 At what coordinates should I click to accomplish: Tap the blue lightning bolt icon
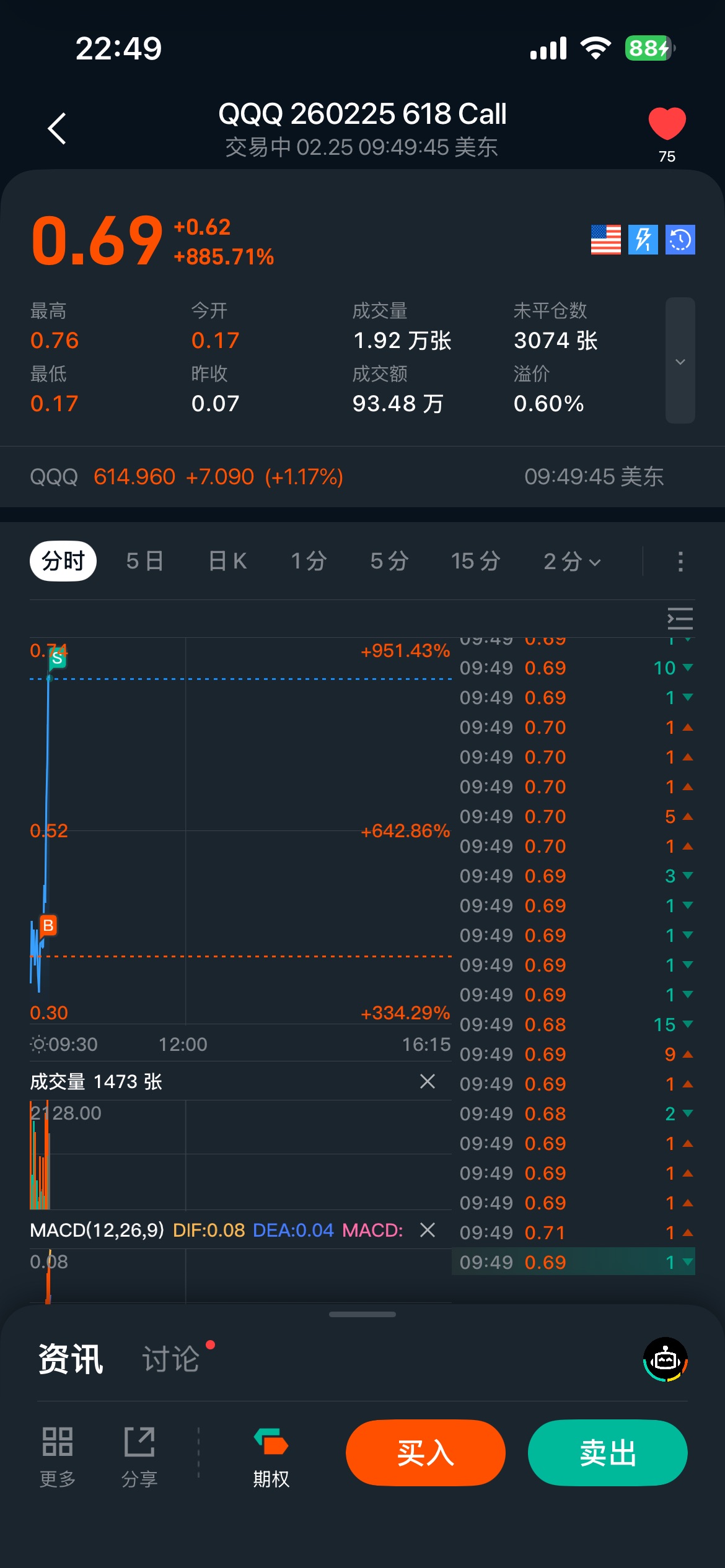[x=643, y=240]
